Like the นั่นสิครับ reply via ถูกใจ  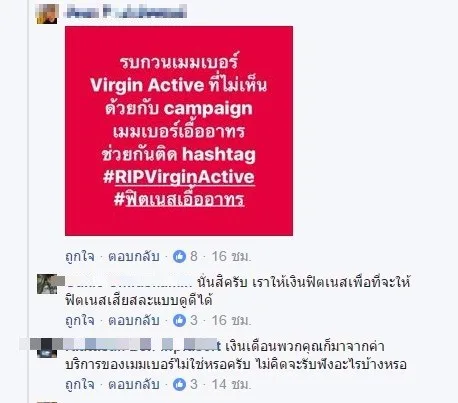click(x=80, y=320)
